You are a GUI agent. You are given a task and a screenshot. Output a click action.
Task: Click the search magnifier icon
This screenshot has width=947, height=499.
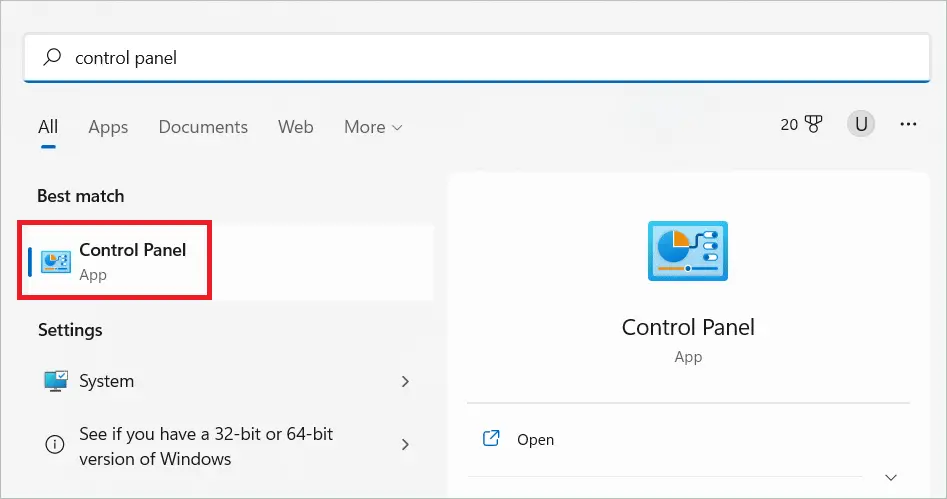[52, 57]
